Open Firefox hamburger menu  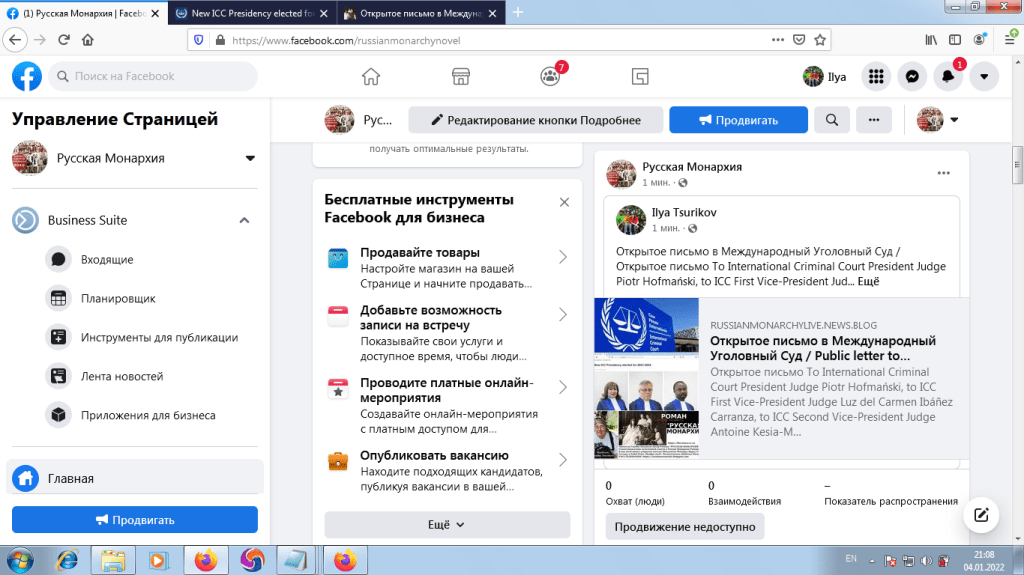point(1010,40)
